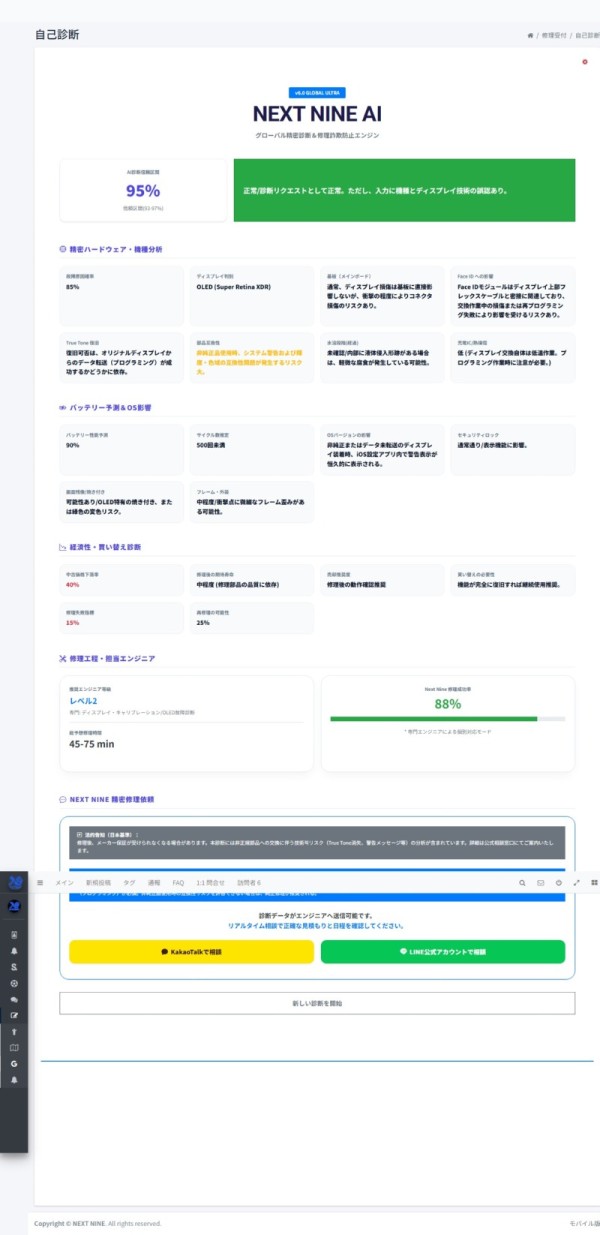
Task: Click the bottom bell icon in the sidebar
Action: coord(15,1080)
